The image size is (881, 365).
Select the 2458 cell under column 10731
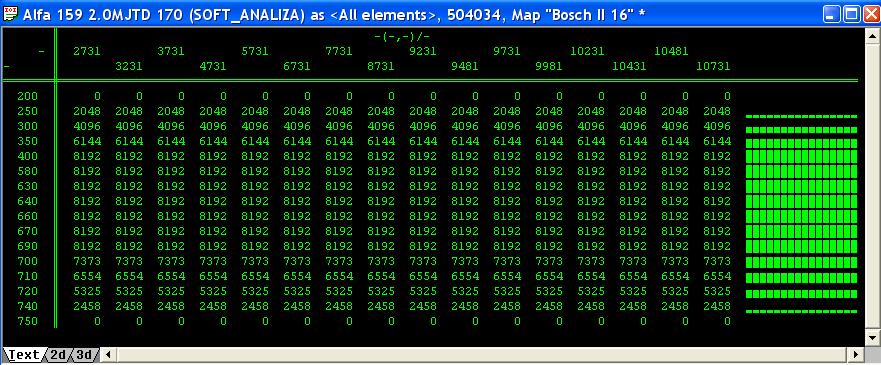tap(717, 306)
